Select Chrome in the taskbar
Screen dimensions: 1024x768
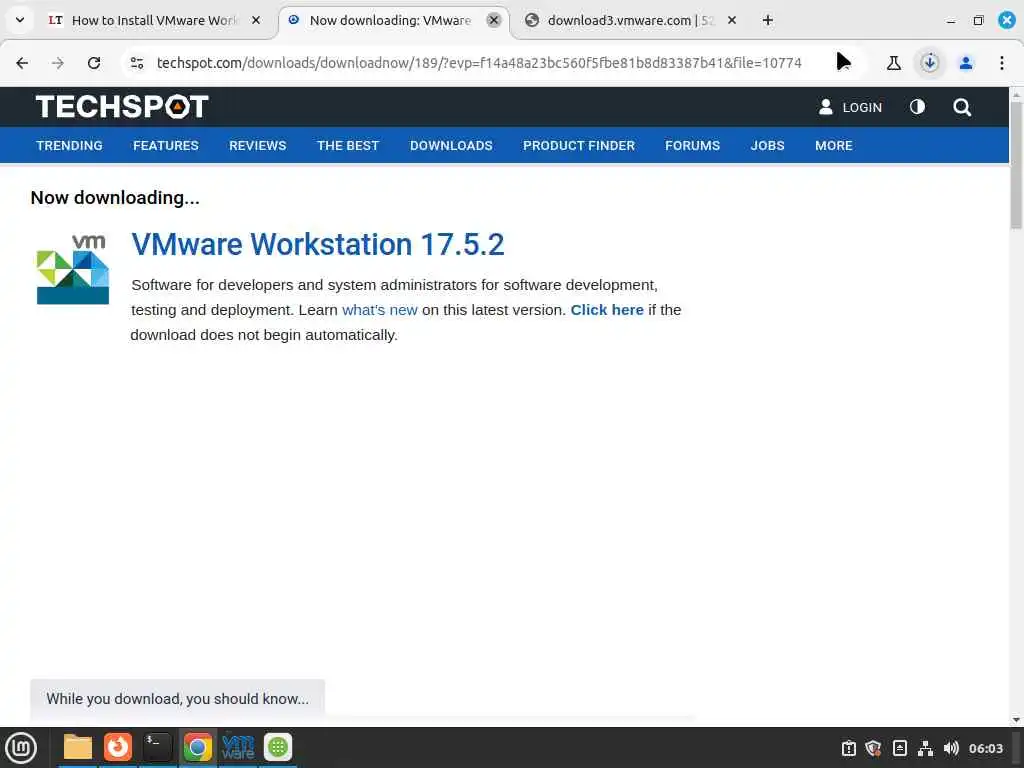[x=198, y=747]
